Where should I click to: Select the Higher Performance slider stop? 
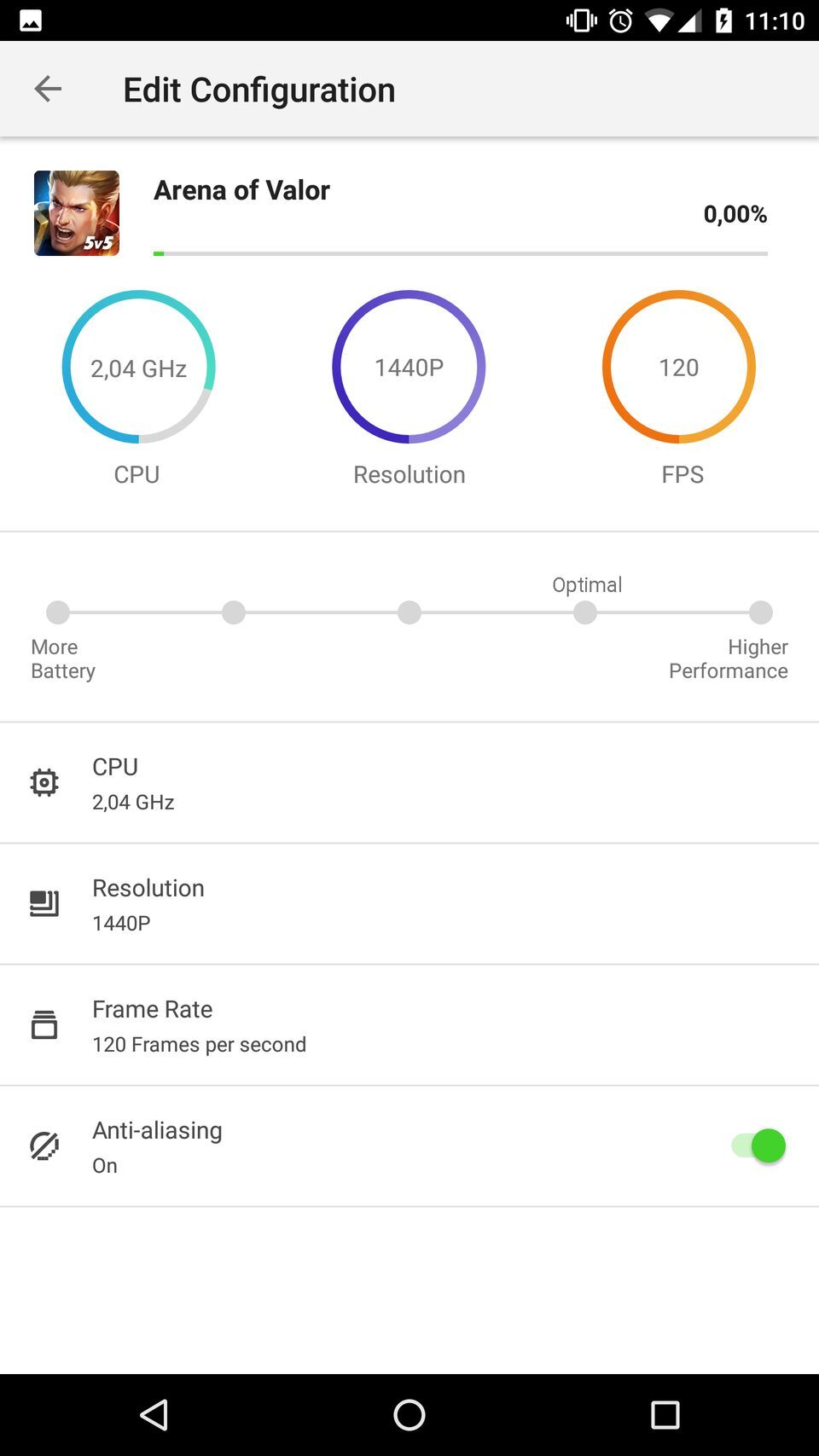coord(761,612)
